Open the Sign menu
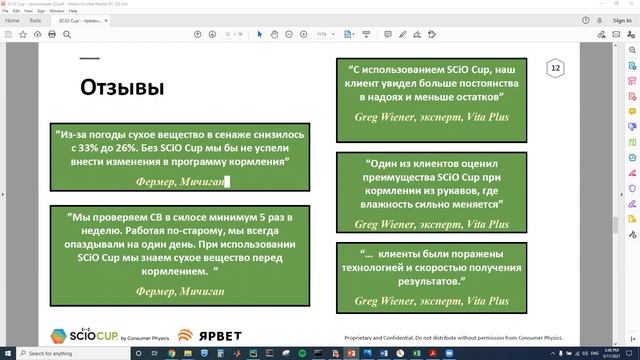 [41, 11]
